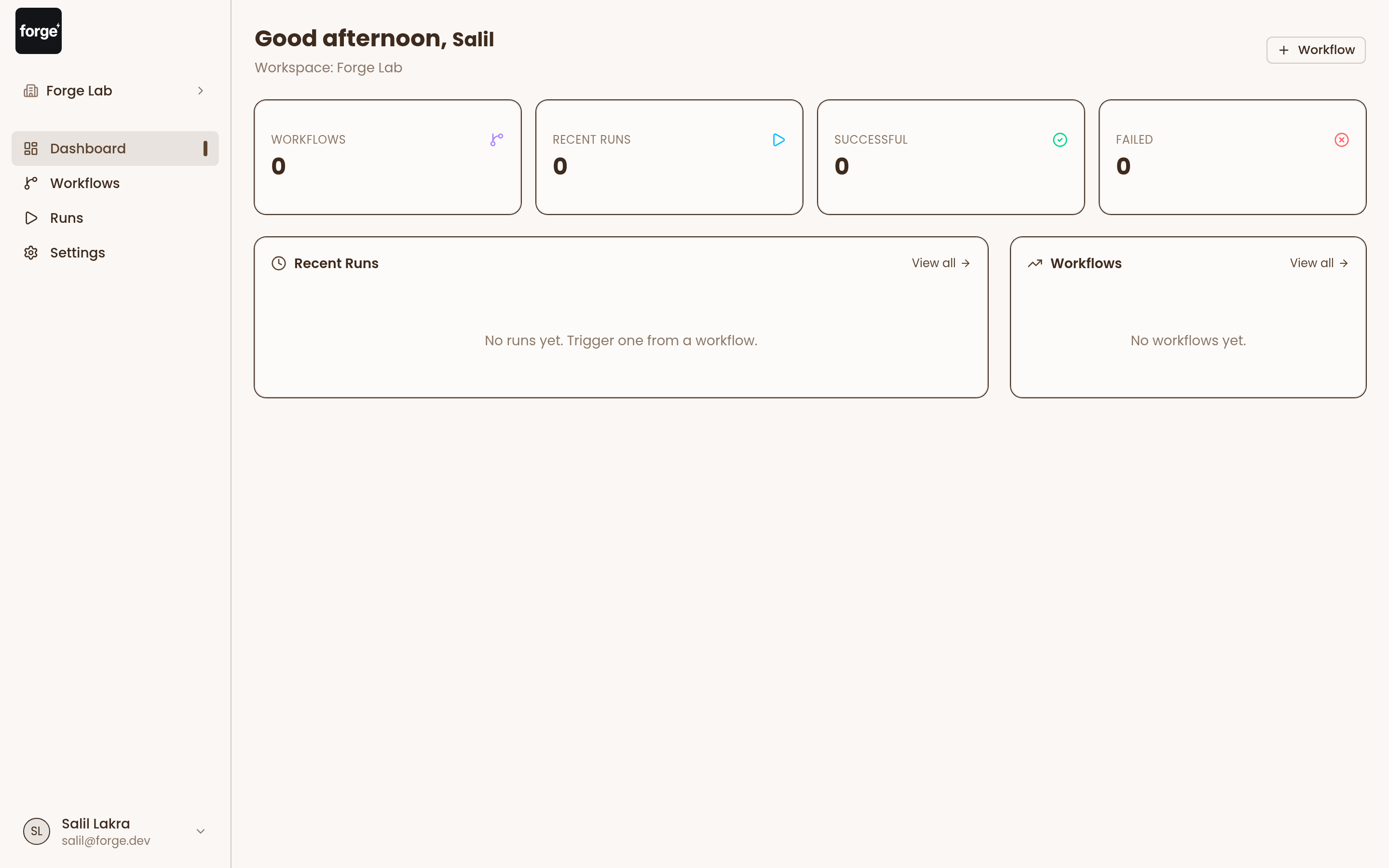Click 'No runs yet. Trigger one from a workflow.'
This screenshot has width=1389, height=868.
(621, 340)
